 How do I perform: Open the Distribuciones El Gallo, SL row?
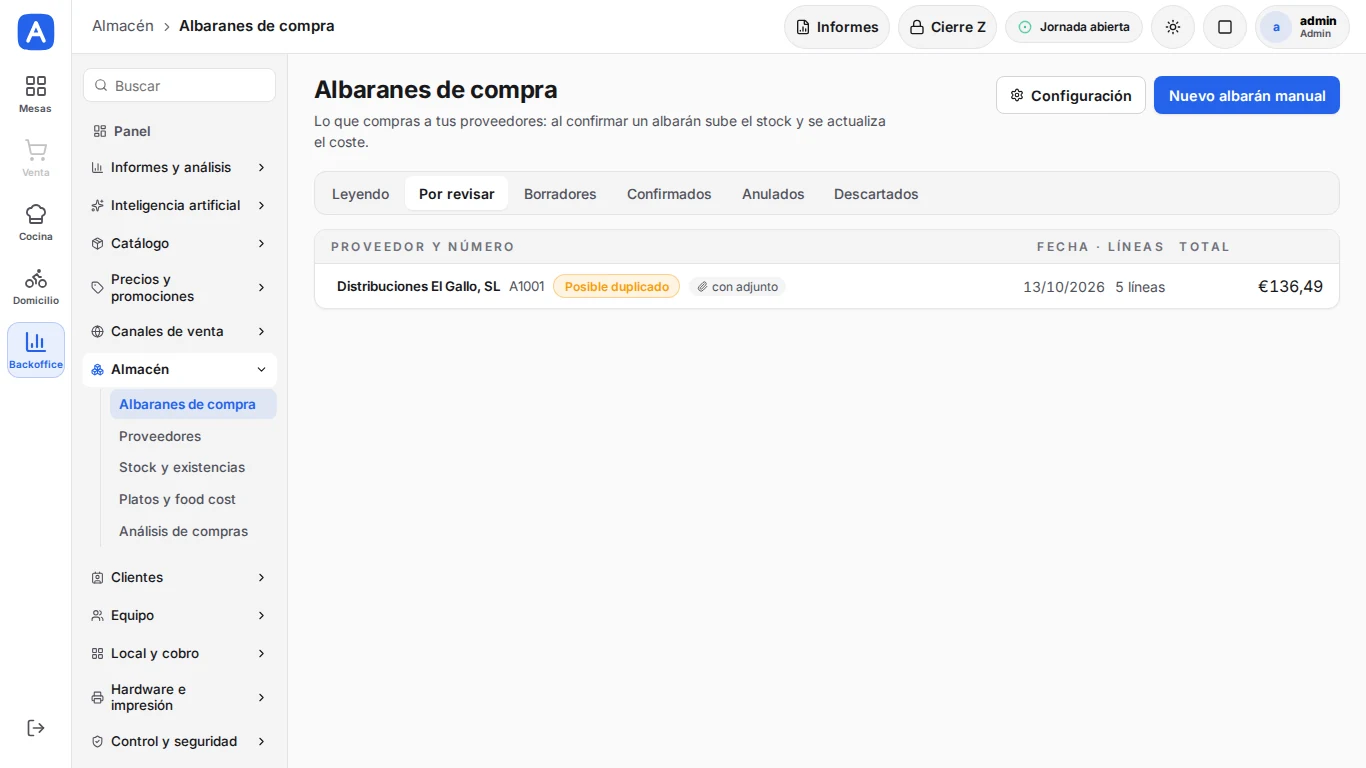827,286
